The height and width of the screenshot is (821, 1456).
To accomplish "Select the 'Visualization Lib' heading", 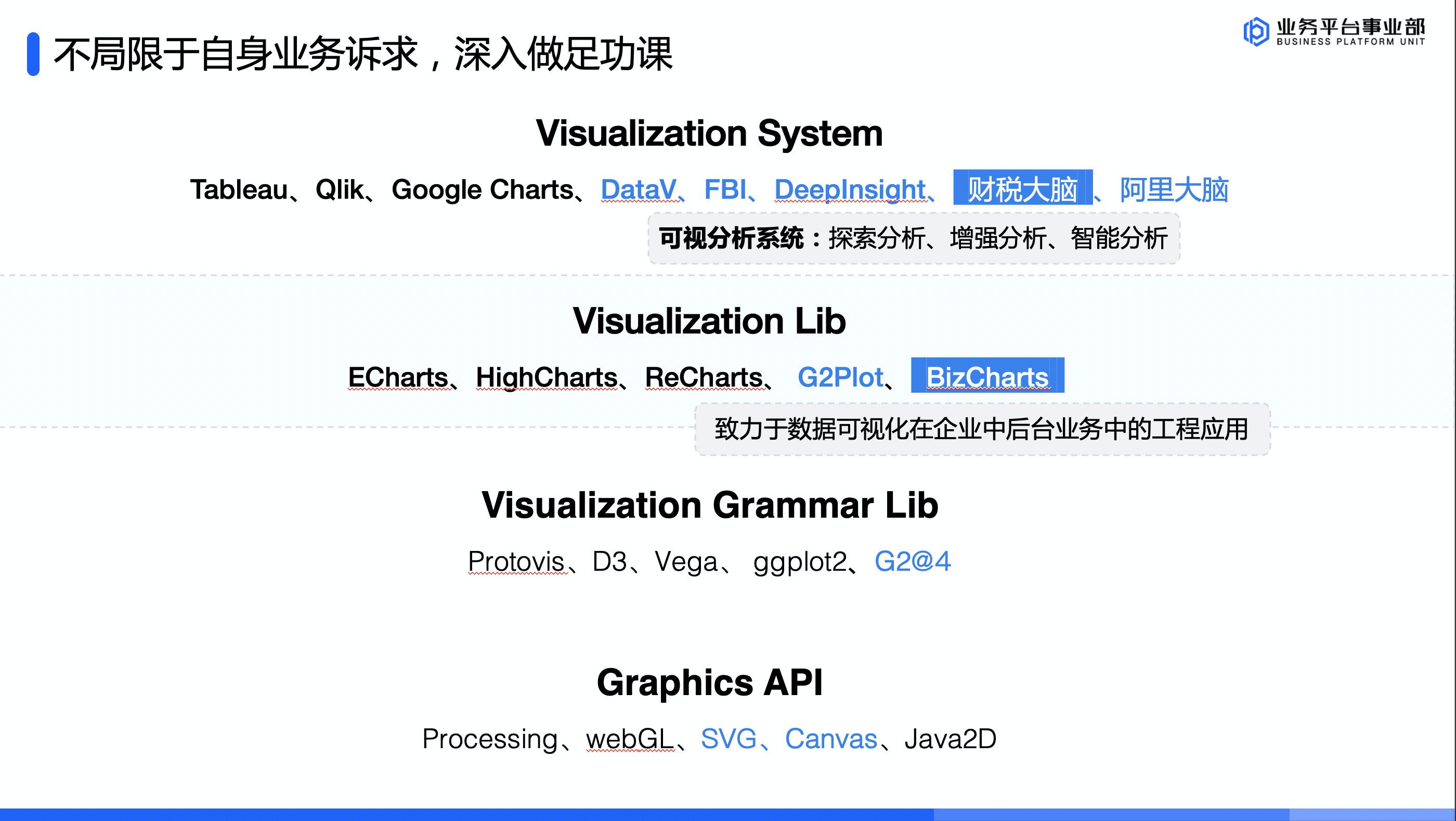I will pyautogui.click(x=709, y=321).
